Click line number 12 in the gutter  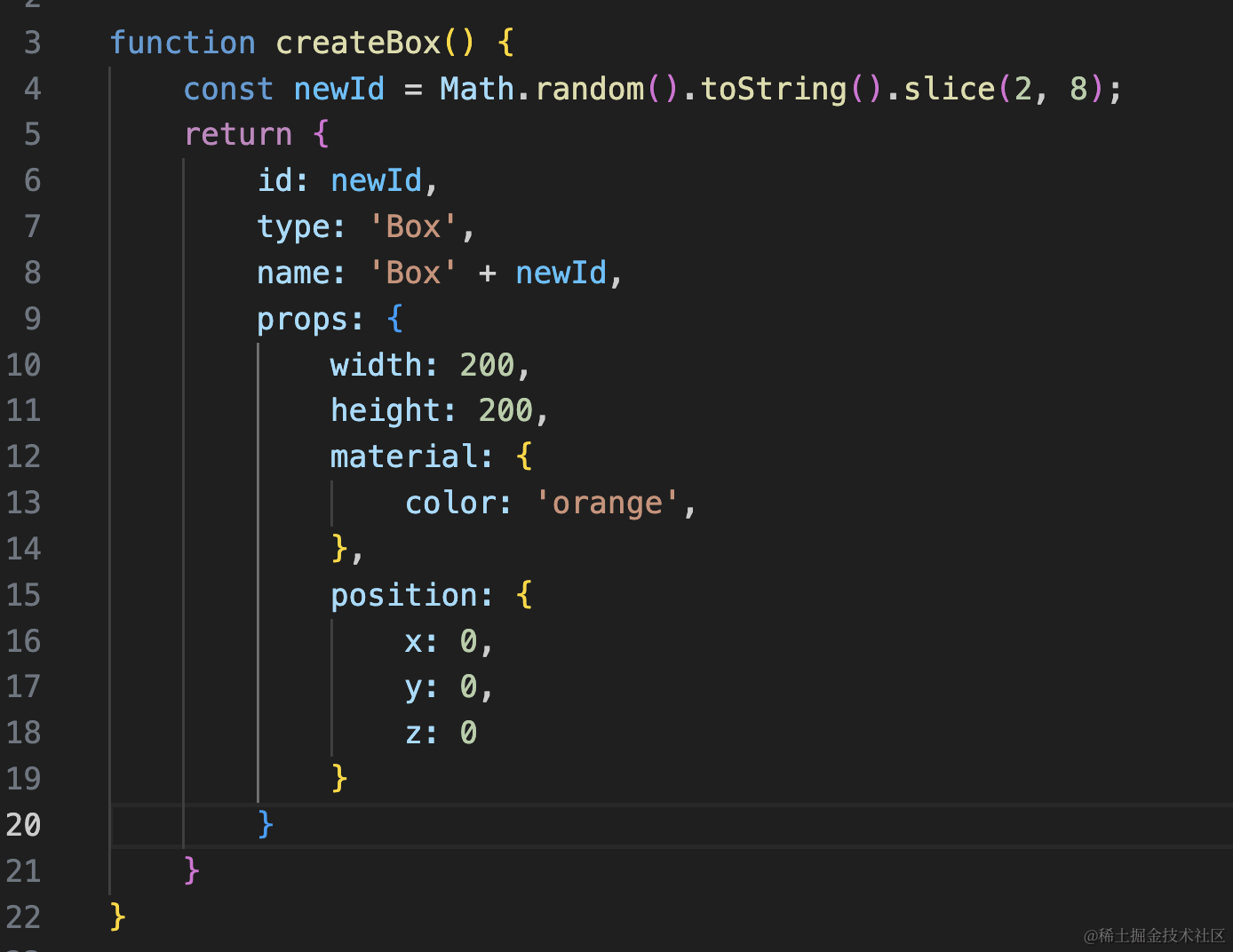point(23,456)
